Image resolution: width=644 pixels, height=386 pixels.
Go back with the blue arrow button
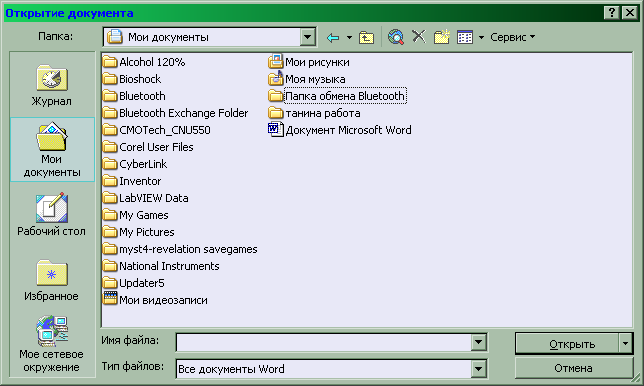click(x=333, y=38)
